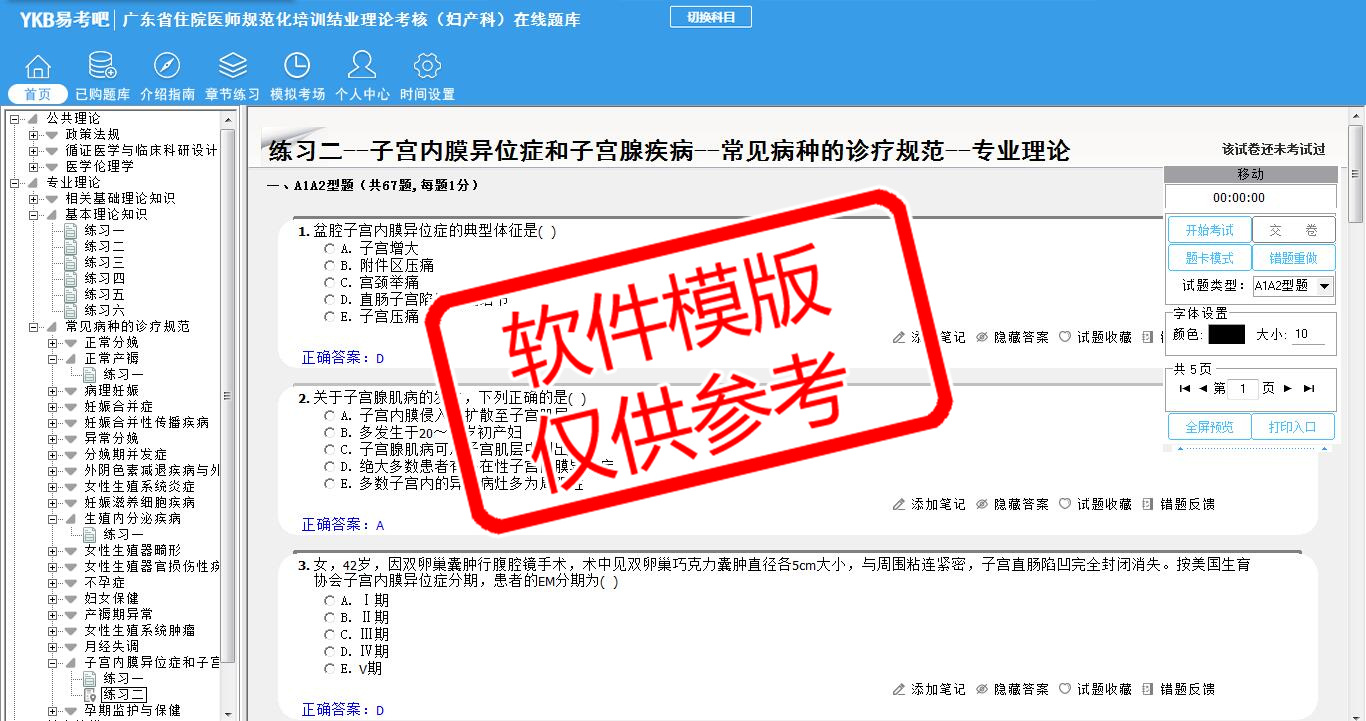Collapse the 专业理论 tree node

click(15, 183)
